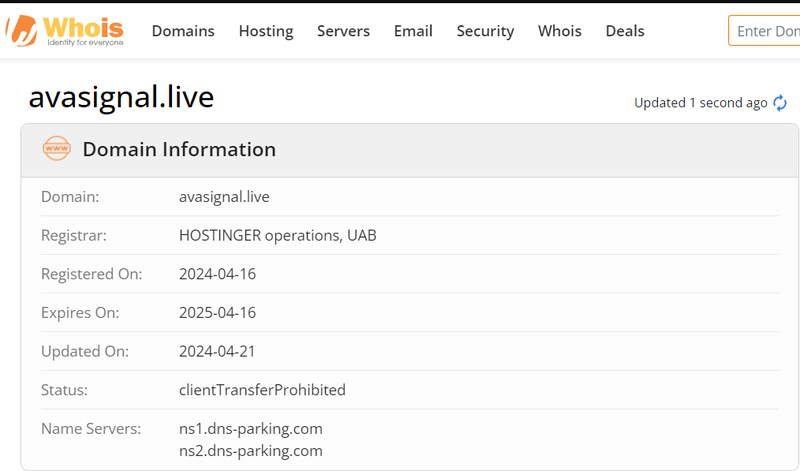Click the avasignal.live page heading
Image resolution: width=800 pixels, height=471 pixels.
point(121,97)
